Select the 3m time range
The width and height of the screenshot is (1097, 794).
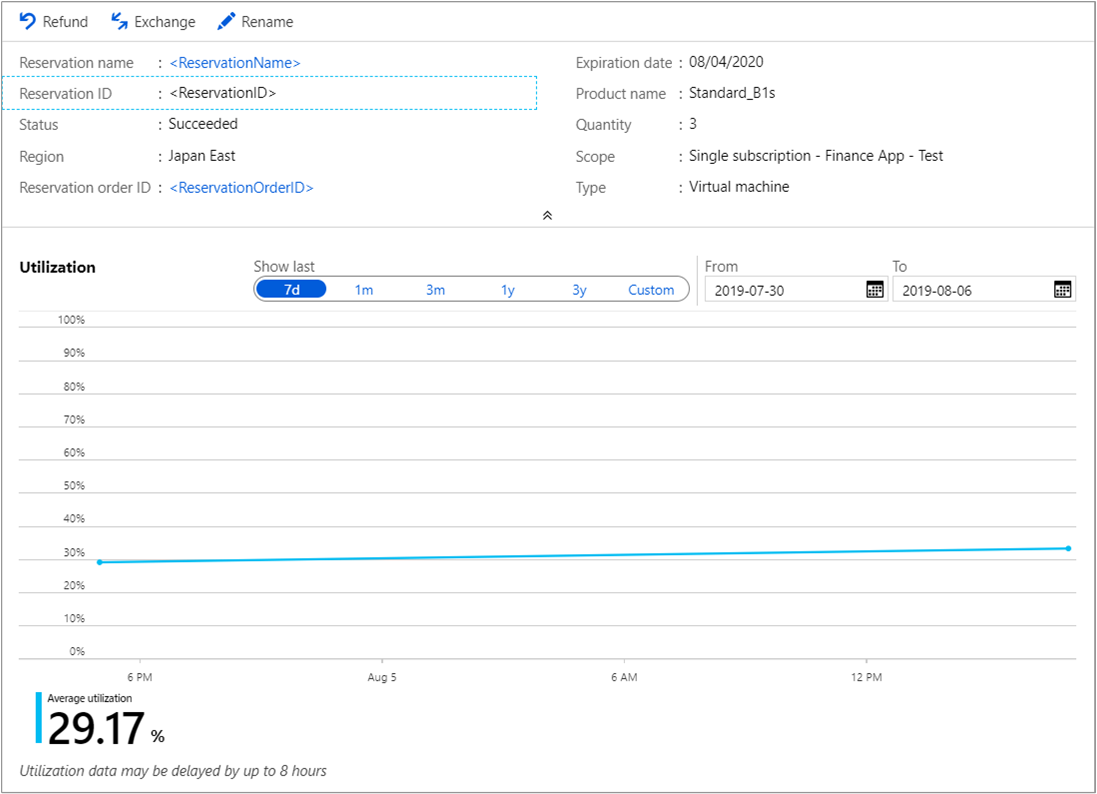pos(435,290)
